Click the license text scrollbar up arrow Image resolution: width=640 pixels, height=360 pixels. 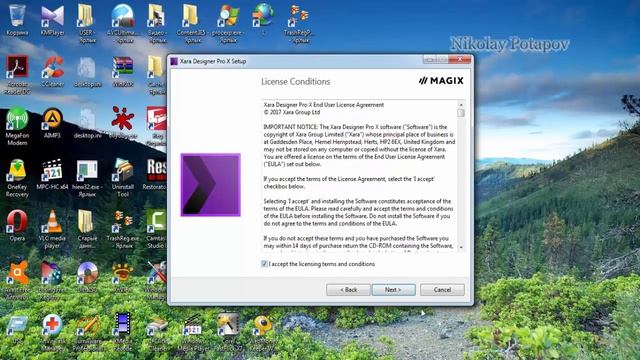[461, 104]
